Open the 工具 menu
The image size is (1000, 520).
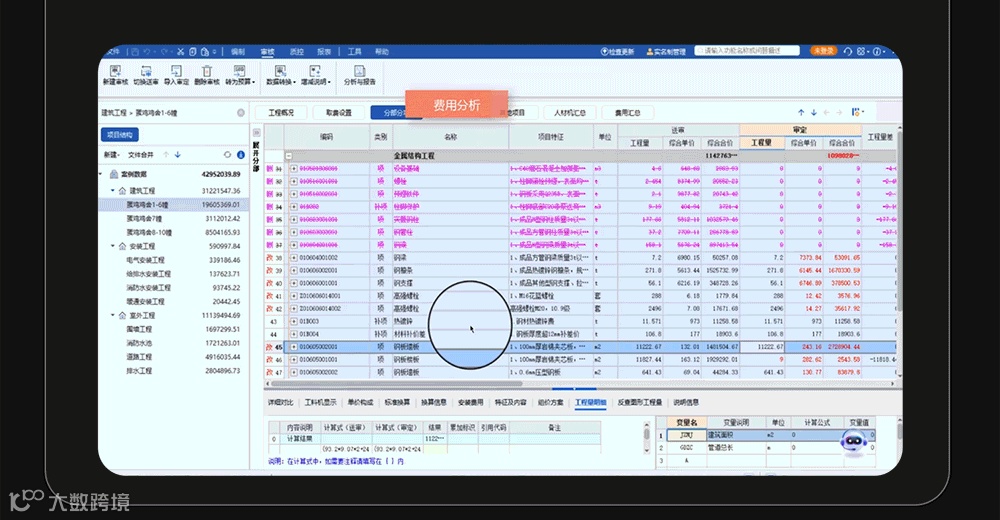point(355,52)
